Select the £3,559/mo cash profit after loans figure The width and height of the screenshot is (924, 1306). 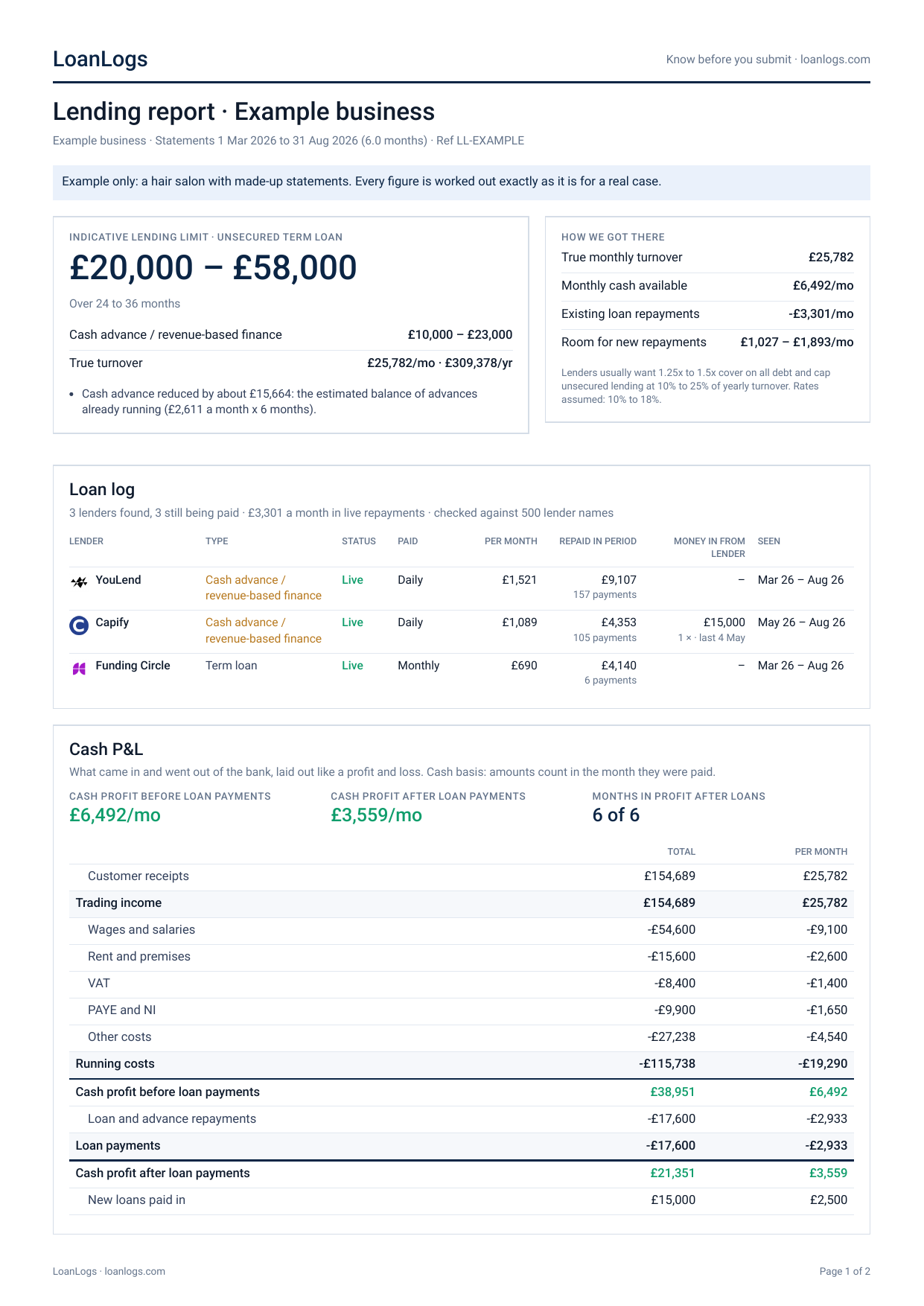pyautogui.click(x=376, y=815)
